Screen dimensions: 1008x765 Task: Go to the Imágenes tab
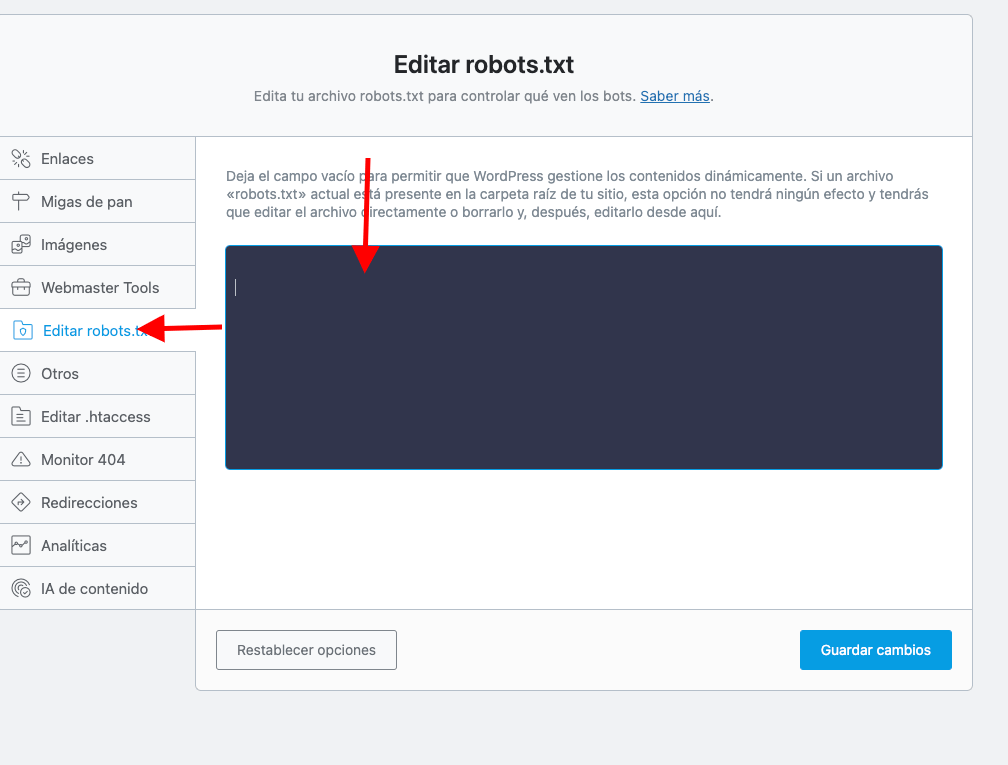click(x=97, y=244)
